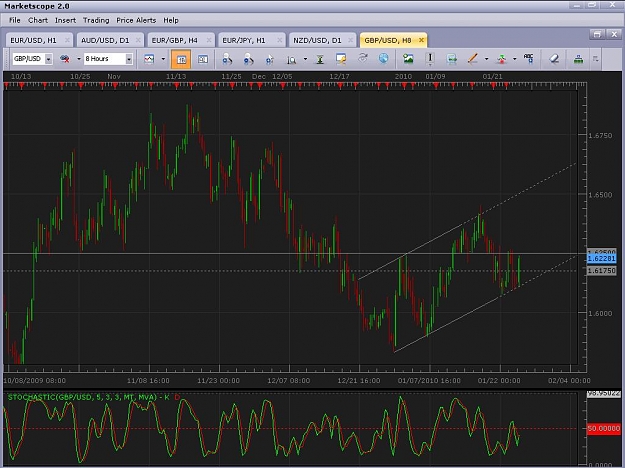
Task: Click the green stamp icon
Action: (578, 59)
